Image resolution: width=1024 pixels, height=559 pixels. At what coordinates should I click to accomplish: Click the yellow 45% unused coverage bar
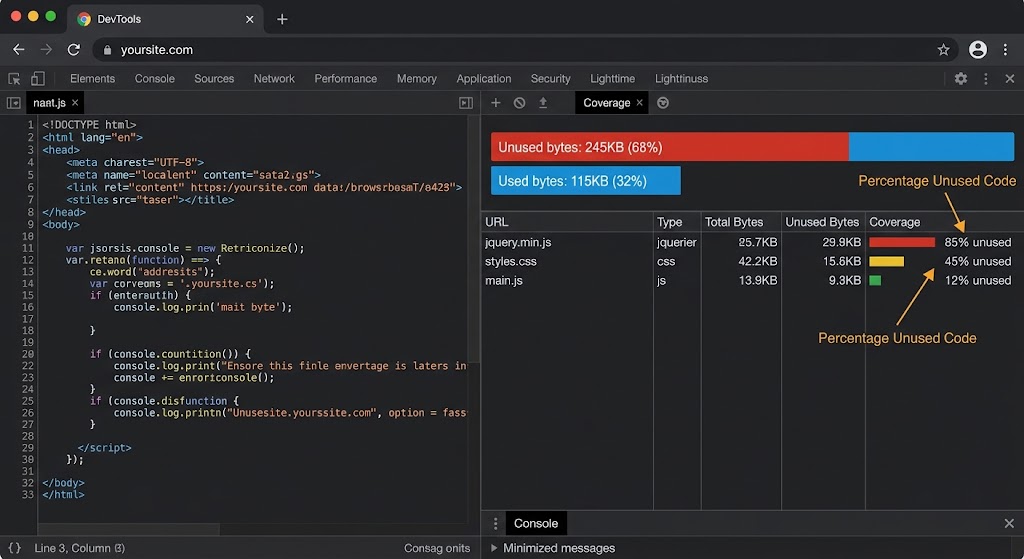point(886,261)
